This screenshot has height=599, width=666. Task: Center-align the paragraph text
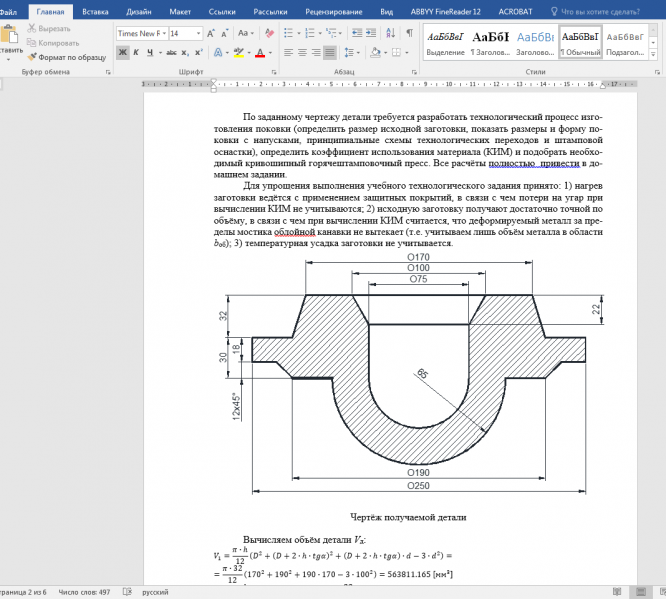[304, 52]
